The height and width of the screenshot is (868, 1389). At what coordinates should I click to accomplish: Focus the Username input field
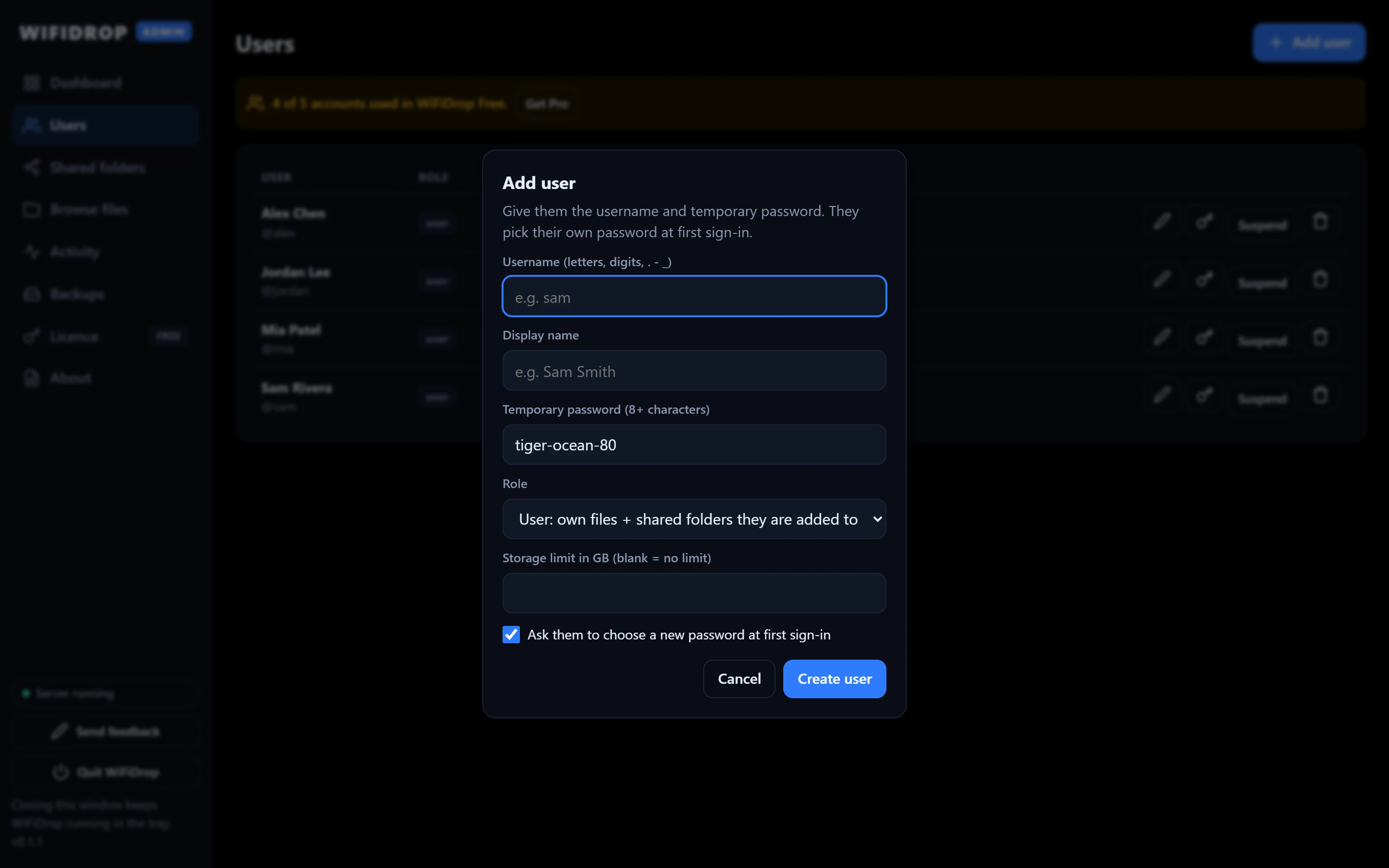694,296
